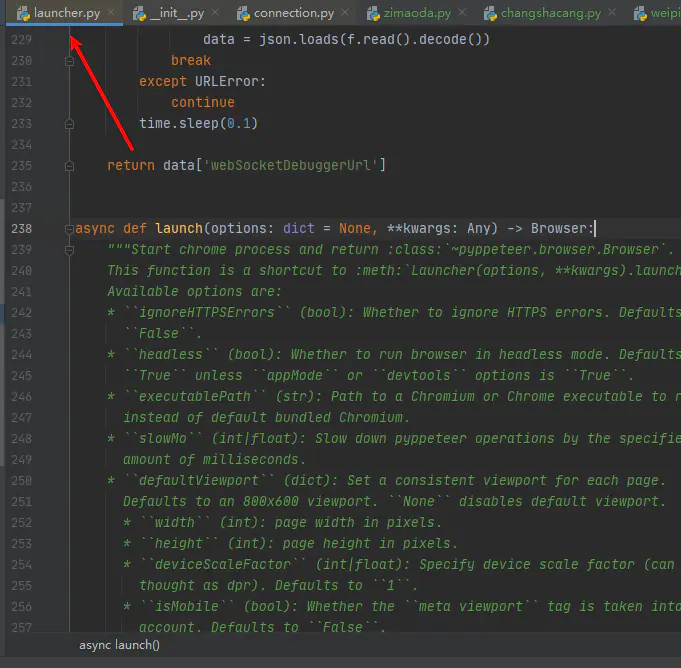The height and width of the screenshot is (668, 681).
Task: Open the connection.py editor tab
Action: coord(294,13)
